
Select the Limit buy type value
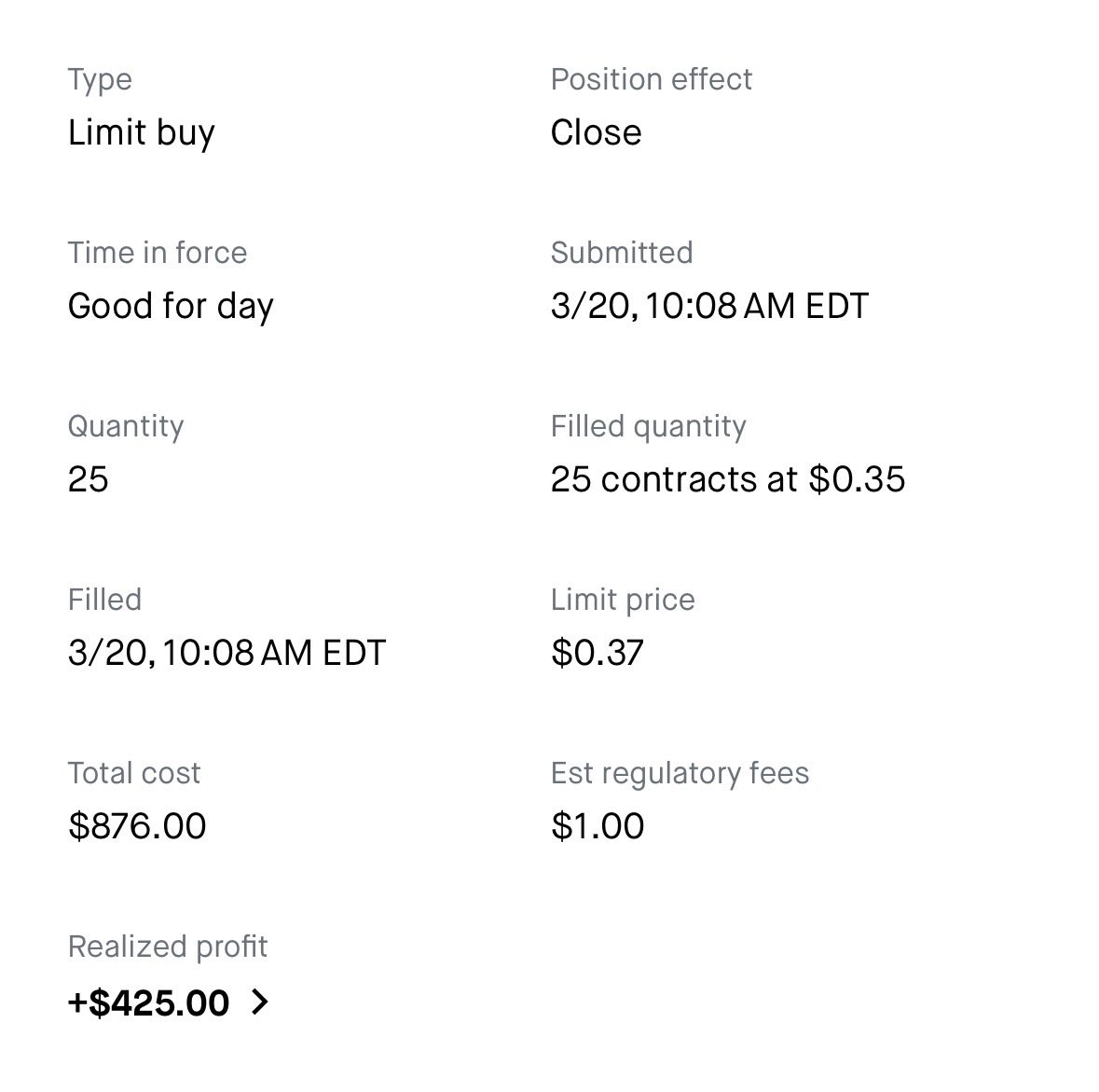pos(142,132)
